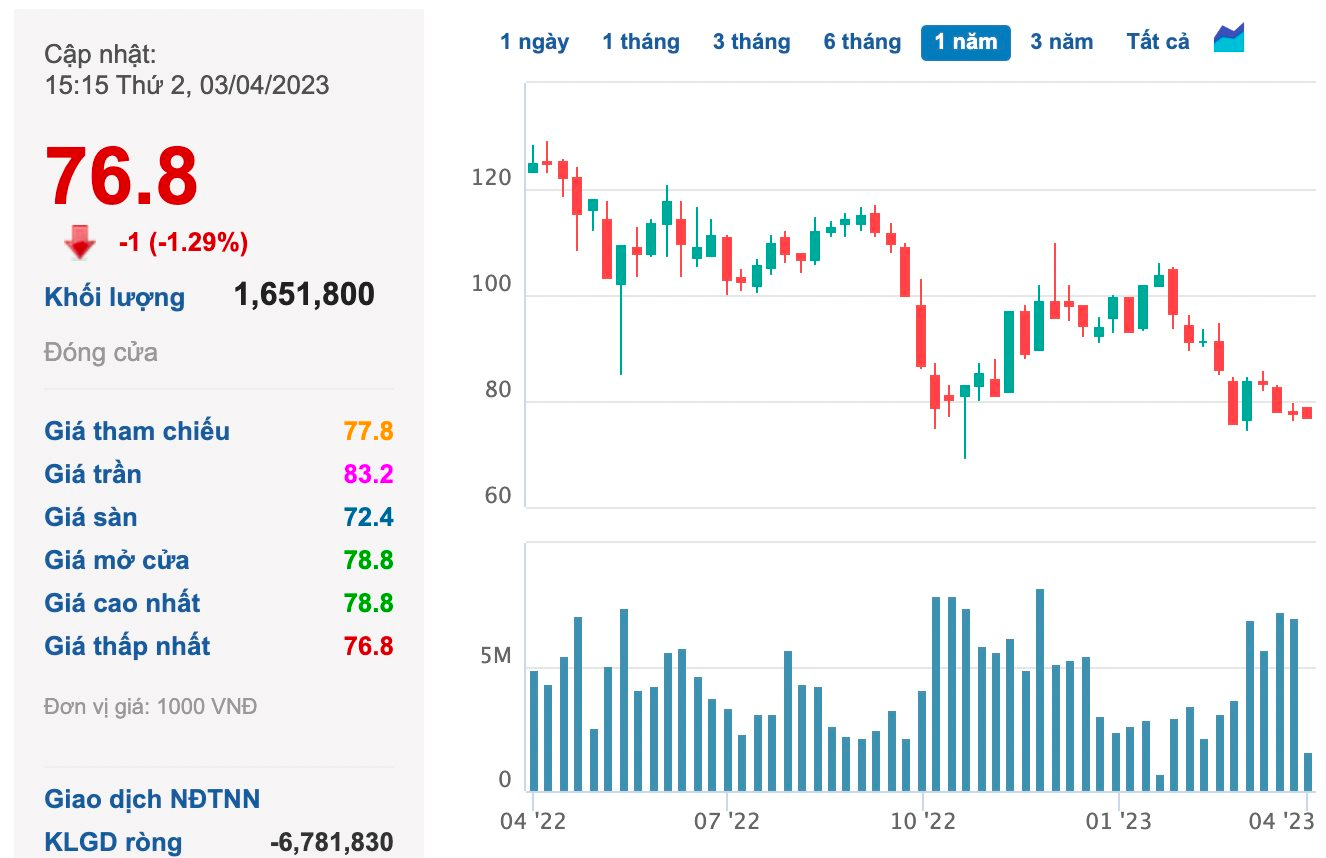Viewport: 1326px width, 858px height.
Task: Click the 'Giá tham chiếu' label
Action: pyautogui.click(x=137, y=431)
